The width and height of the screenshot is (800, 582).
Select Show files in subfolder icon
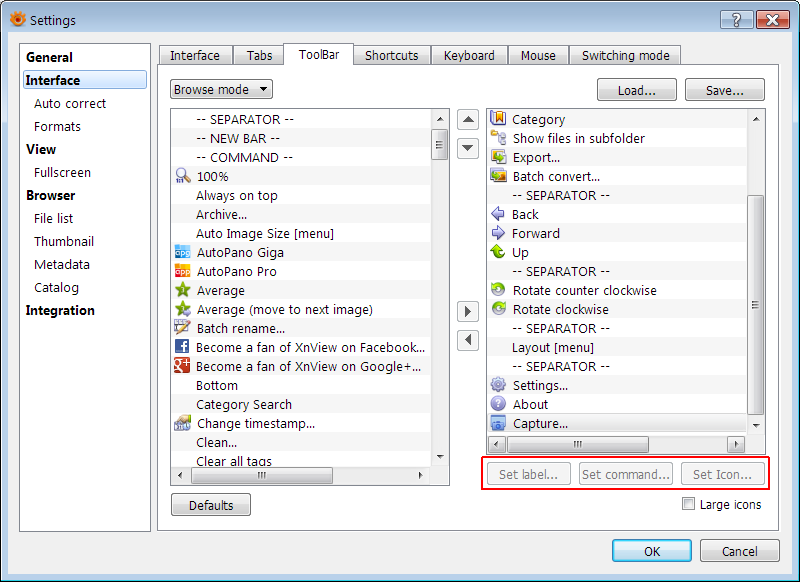click(498, 138)
